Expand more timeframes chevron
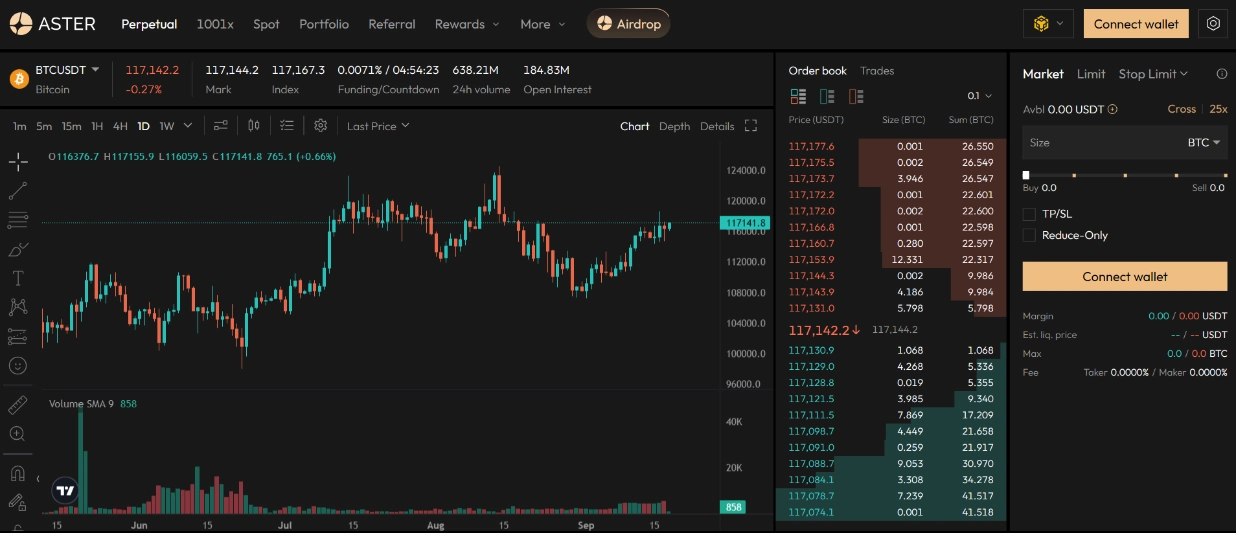1236x533 pixels. (x=189, y=126)
